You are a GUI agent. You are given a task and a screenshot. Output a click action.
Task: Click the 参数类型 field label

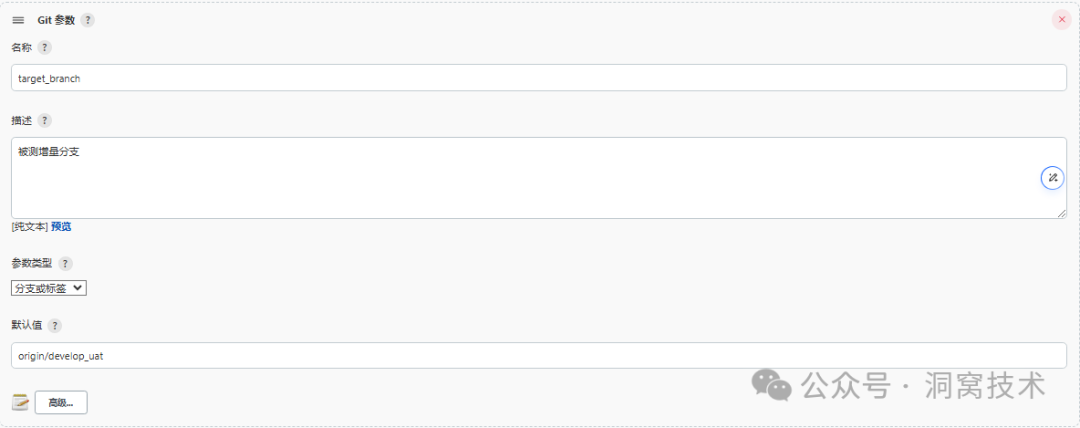tap(31, 263)
